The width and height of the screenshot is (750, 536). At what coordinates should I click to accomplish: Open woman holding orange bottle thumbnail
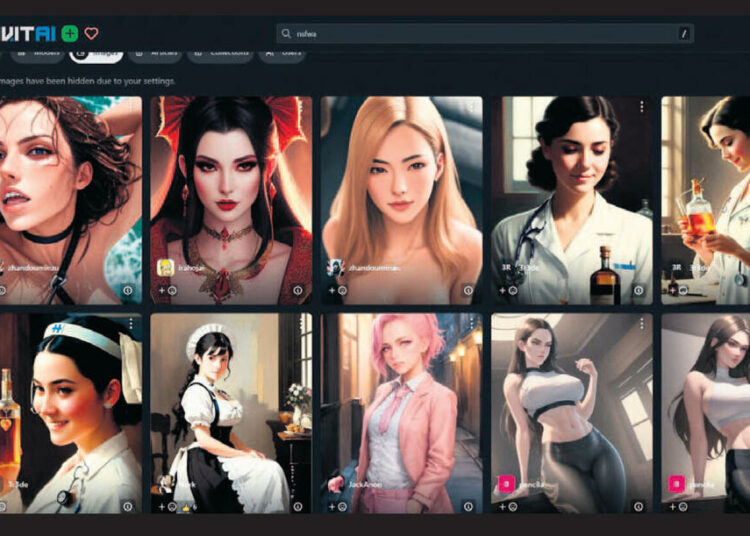tap(706, 200)
